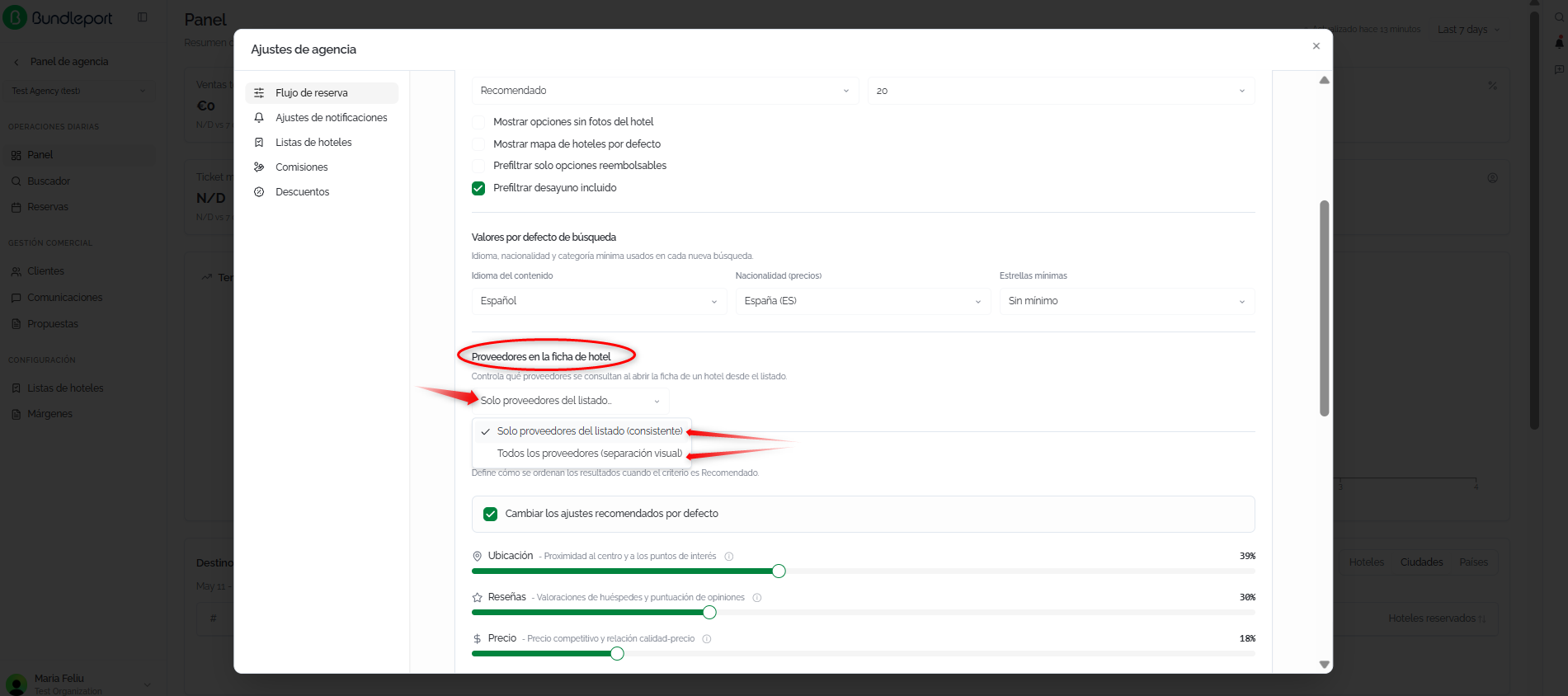The height and width of the screenshot is (696, 1568).
Task: Click the Panel dashboard icon in sidebar
Action: pos(16,155)
